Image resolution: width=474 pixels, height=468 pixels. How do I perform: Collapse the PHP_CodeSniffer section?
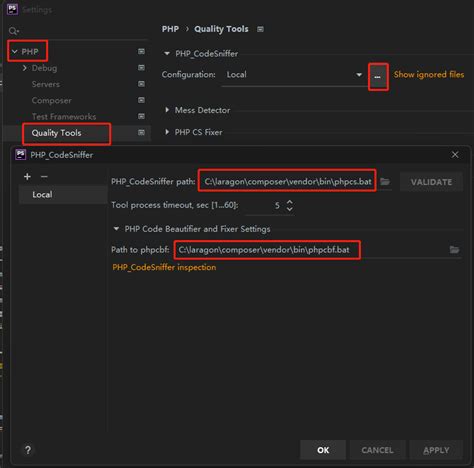(167, 53)
